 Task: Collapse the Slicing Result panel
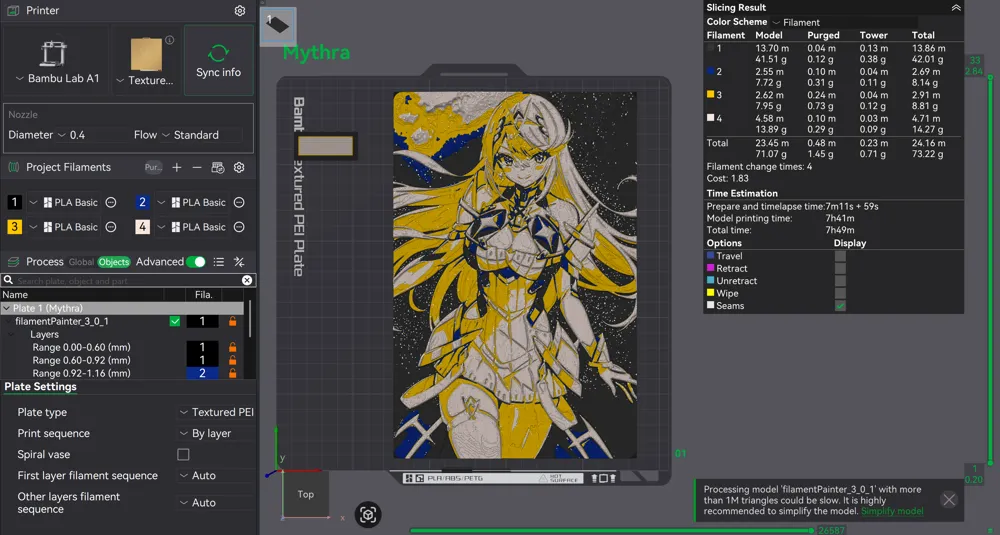(x=955, y=8)
